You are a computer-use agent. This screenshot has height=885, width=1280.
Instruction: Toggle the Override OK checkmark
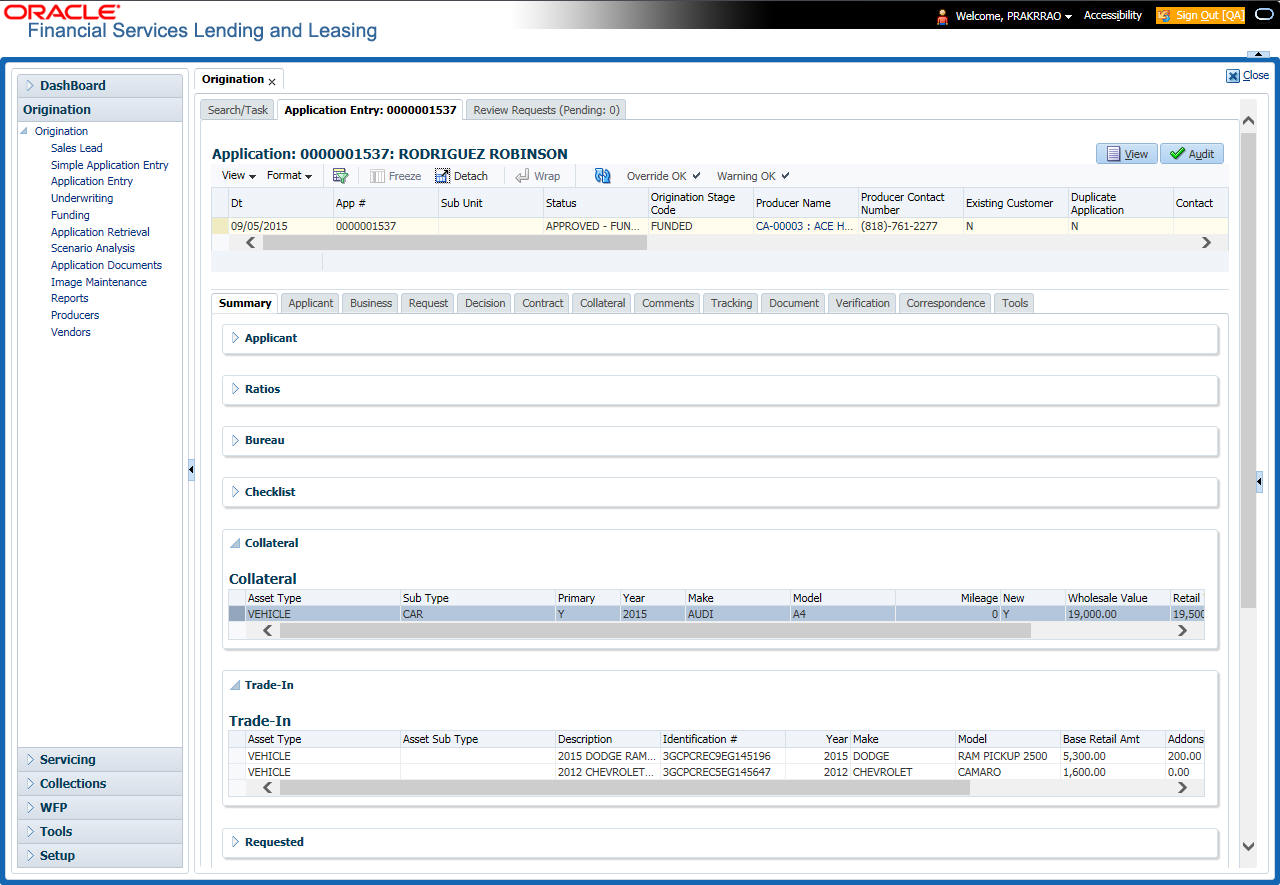[696, 176]
